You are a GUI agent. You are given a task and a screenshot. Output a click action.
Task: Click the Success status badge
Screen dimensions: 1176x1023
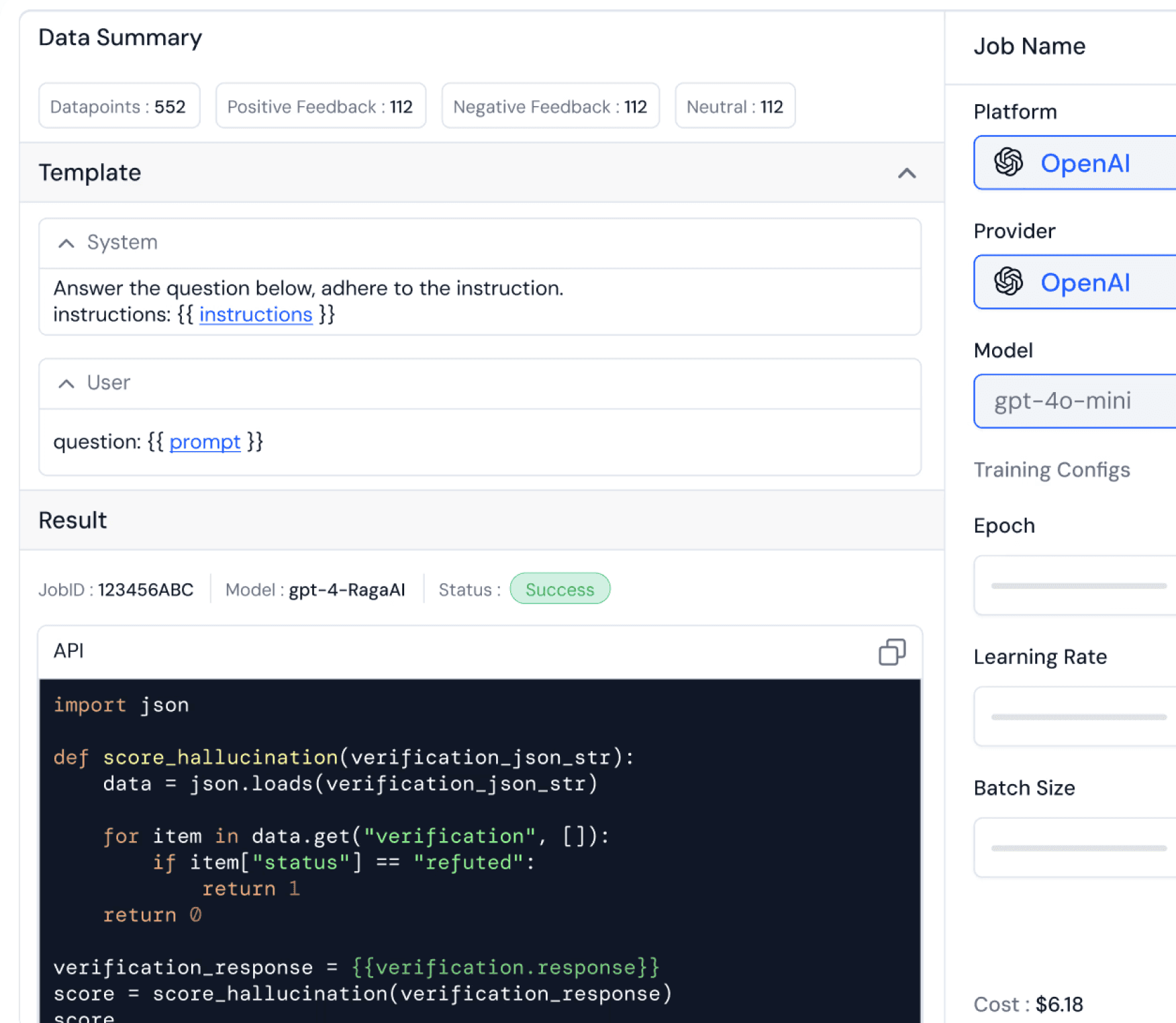click(560, 589)
